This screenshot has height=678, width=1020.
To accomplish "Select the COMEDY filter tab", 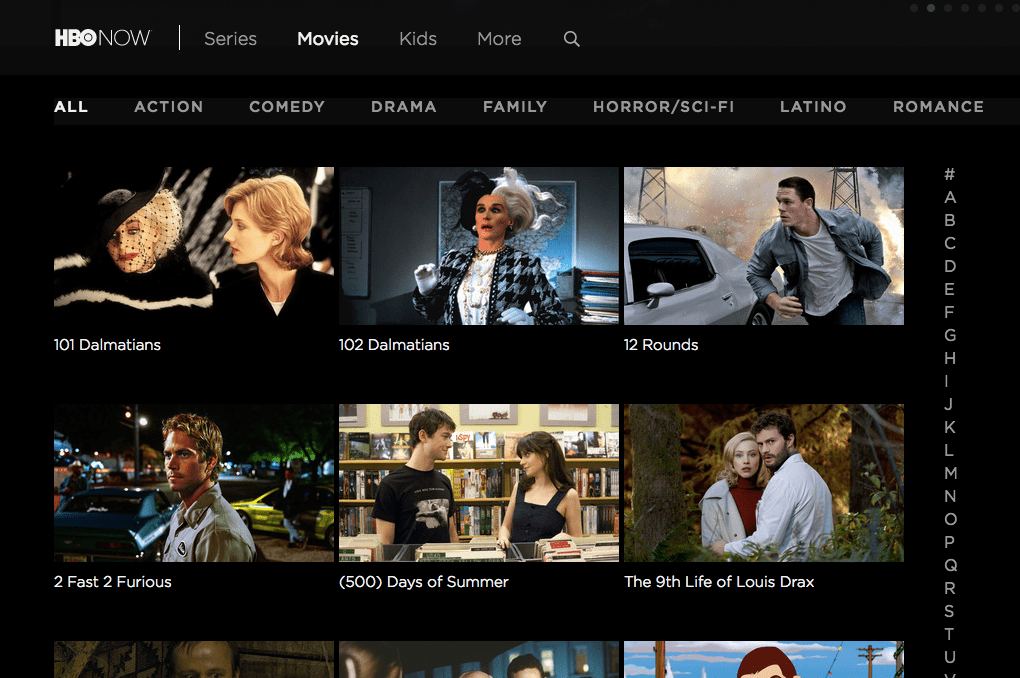I will pyautogui.click(x=287, y=107).
